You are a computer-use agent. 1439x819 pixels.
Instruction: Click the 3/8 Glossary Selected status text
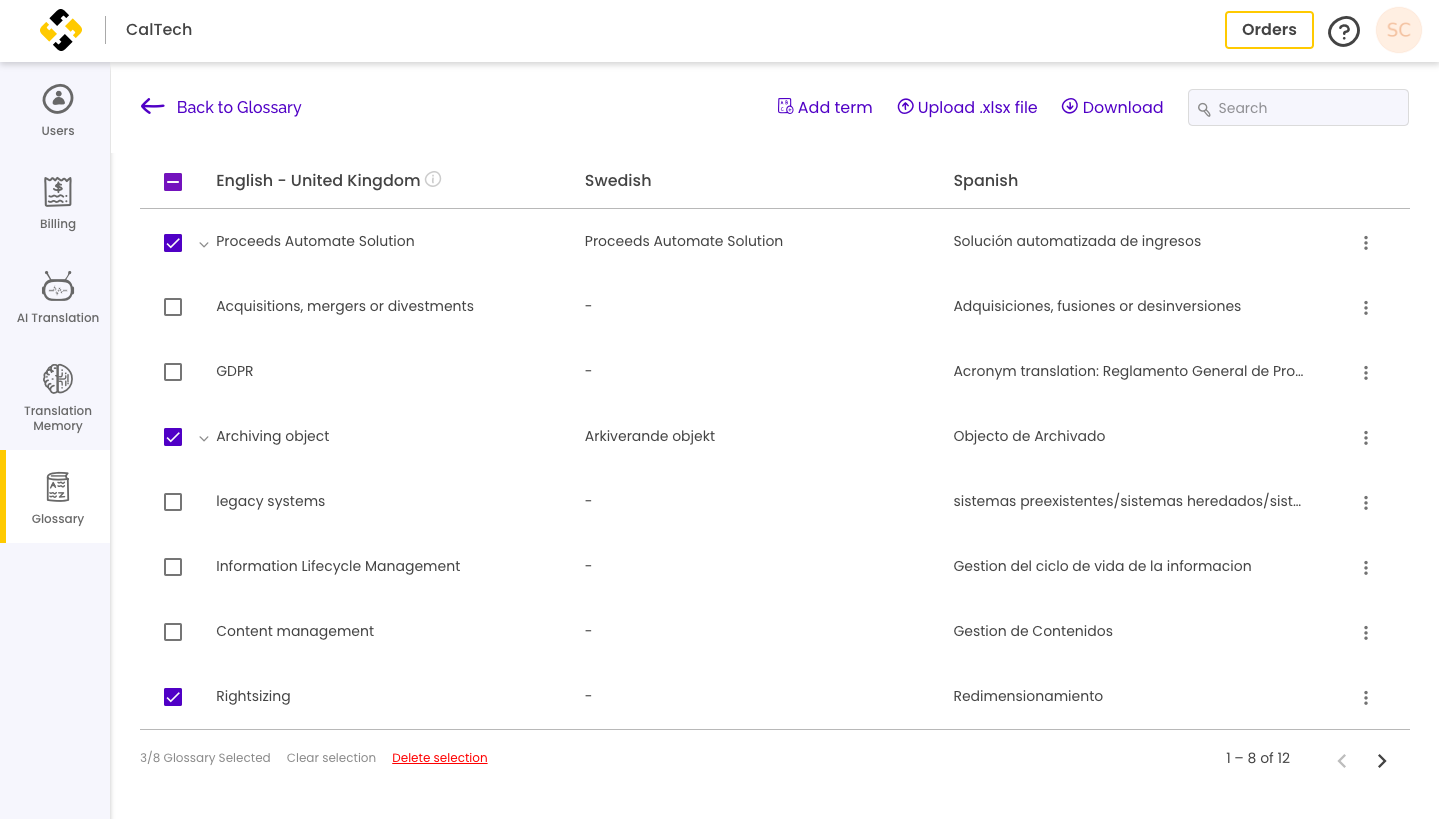[205, 758]
